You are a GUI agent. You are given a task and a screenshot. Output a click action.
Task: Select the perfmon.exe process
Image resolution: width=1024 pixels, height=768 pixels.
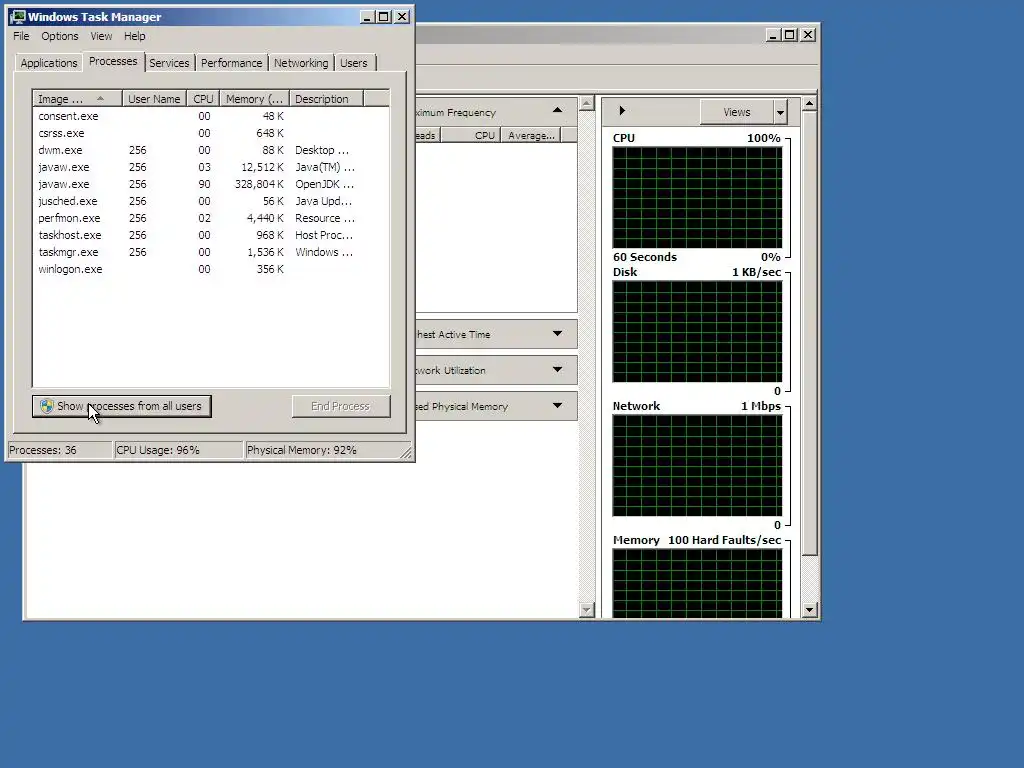pos(210,218)
